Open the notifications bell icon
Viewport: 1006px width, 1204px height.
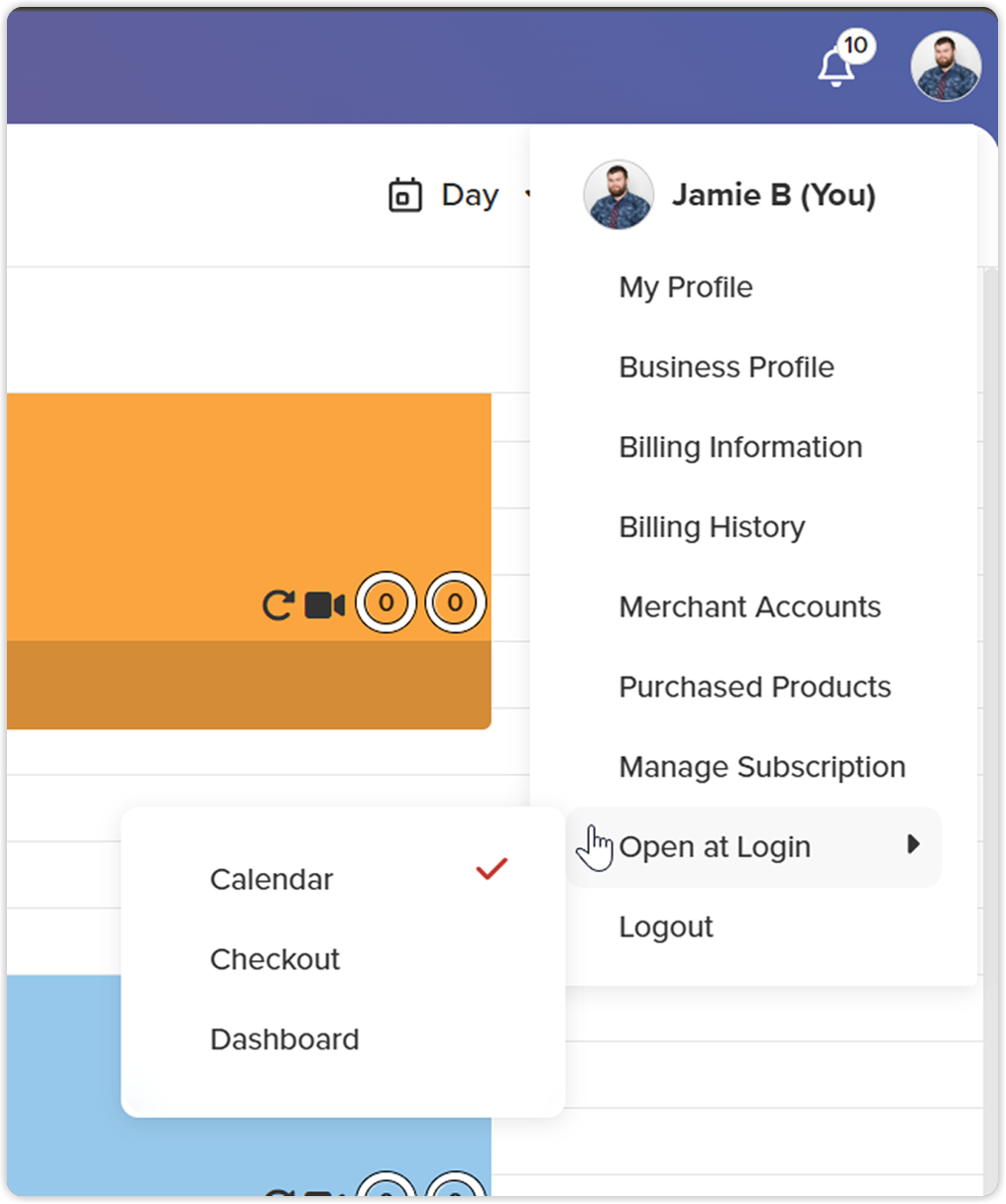click(x=836, y=67)
